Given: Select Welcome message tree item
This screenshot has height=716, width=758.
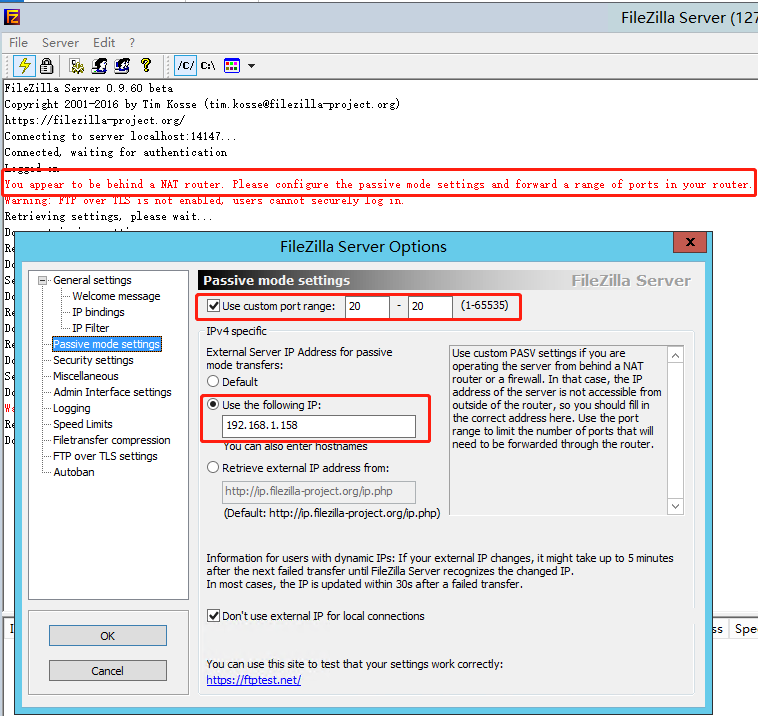Looking at the screenshot, I should [x=116, y=296].
